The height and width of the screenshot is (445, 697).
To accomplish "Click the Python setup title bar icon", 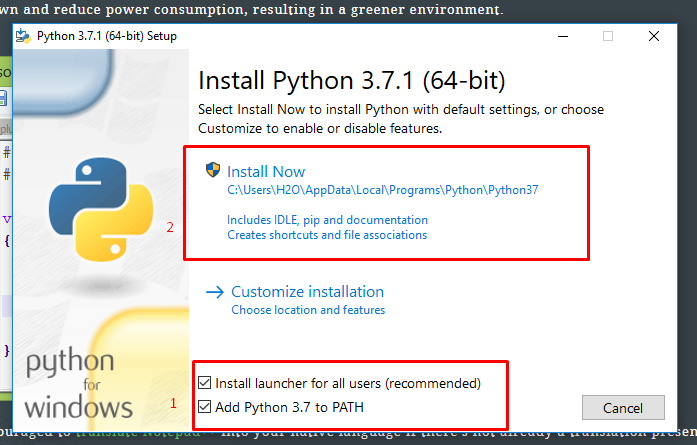I will coord(23,36).
